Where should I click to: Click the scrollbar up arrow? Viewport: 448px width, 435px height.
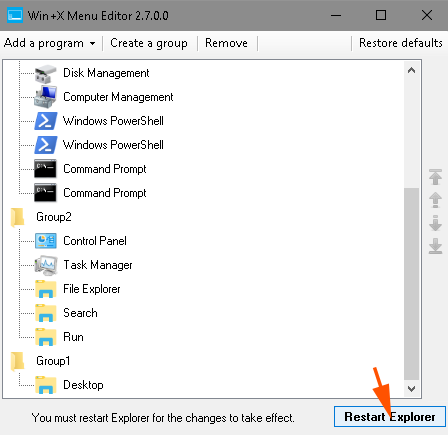pyautogui.click(x=412, y=70)
